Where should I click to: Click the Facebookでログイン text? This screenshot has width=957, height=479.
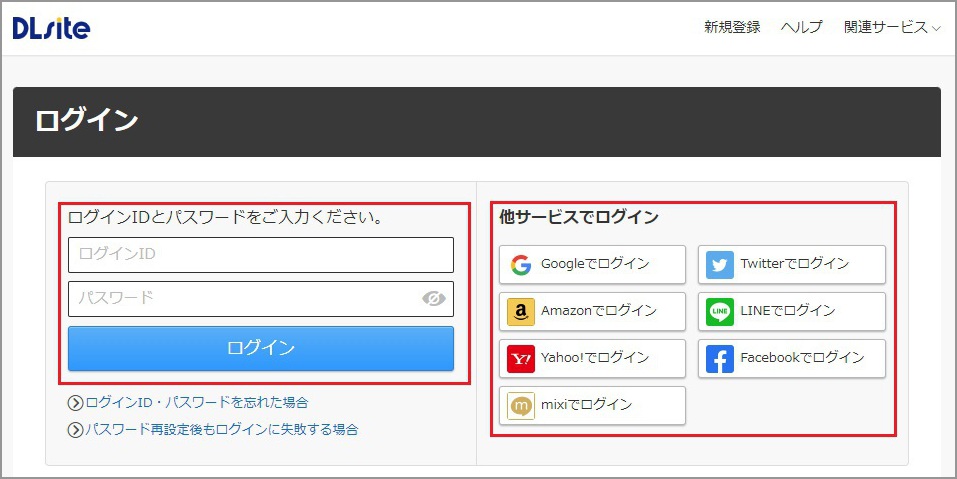(803, 358)
